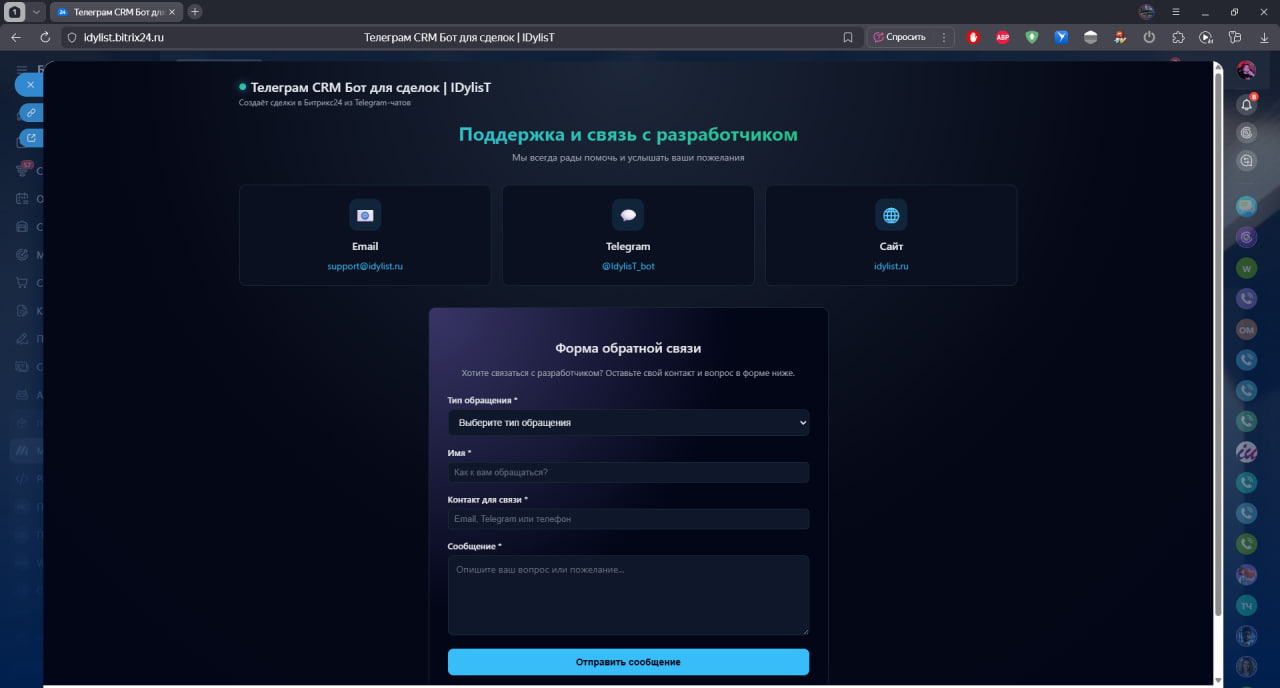Click the Email card icon
This screenshot has width=1280, height=688.
(365, 215)
